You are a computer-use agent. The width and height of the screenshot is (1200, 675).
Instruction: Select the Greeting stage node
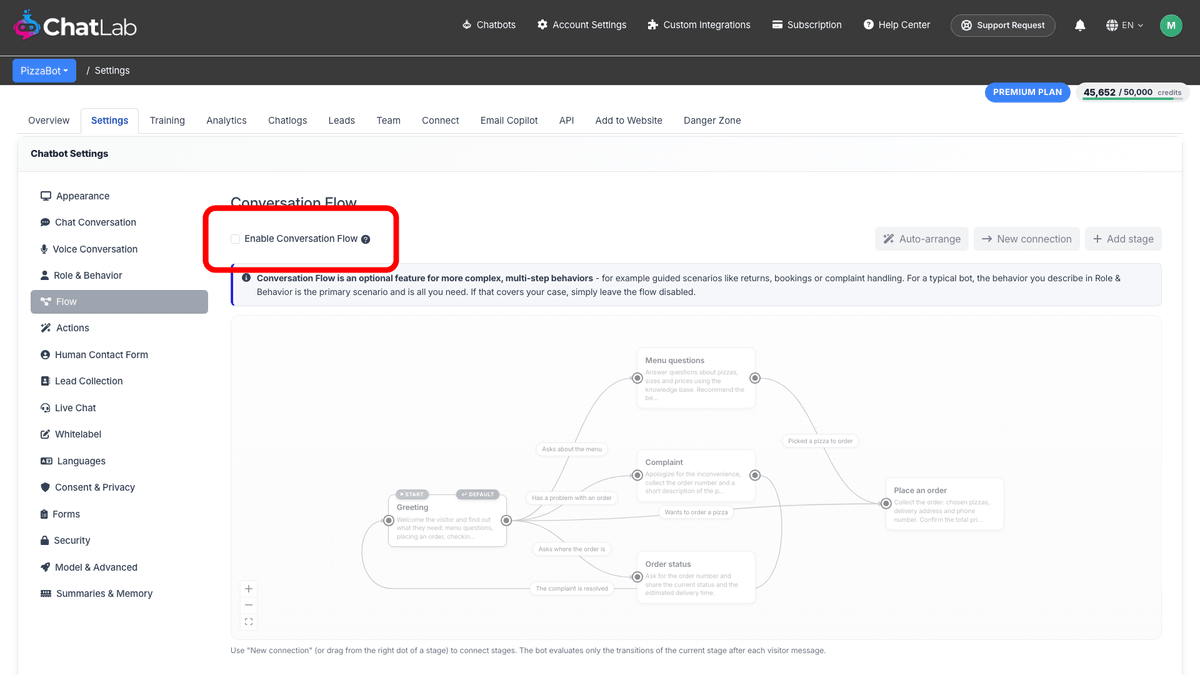(x=447, y=520)
